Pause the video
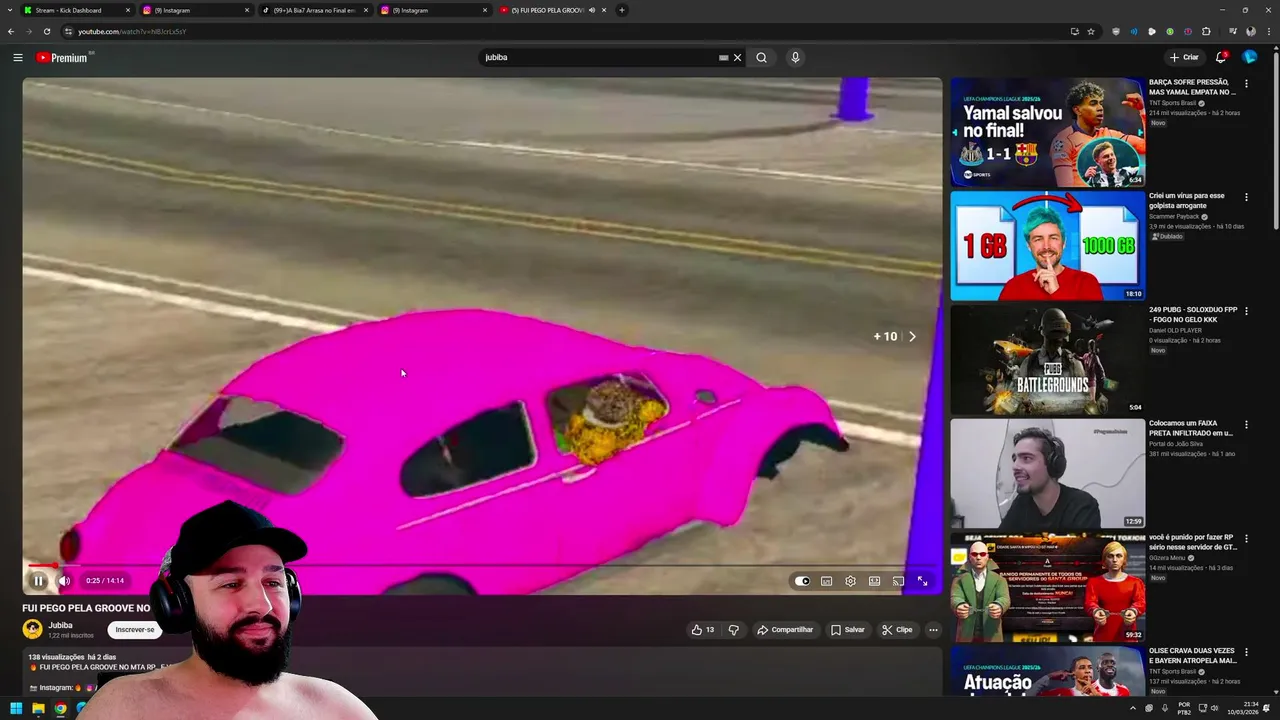The width and height of the screenshot is (1280, 720). pyautogui.click(x=39, y=580)
